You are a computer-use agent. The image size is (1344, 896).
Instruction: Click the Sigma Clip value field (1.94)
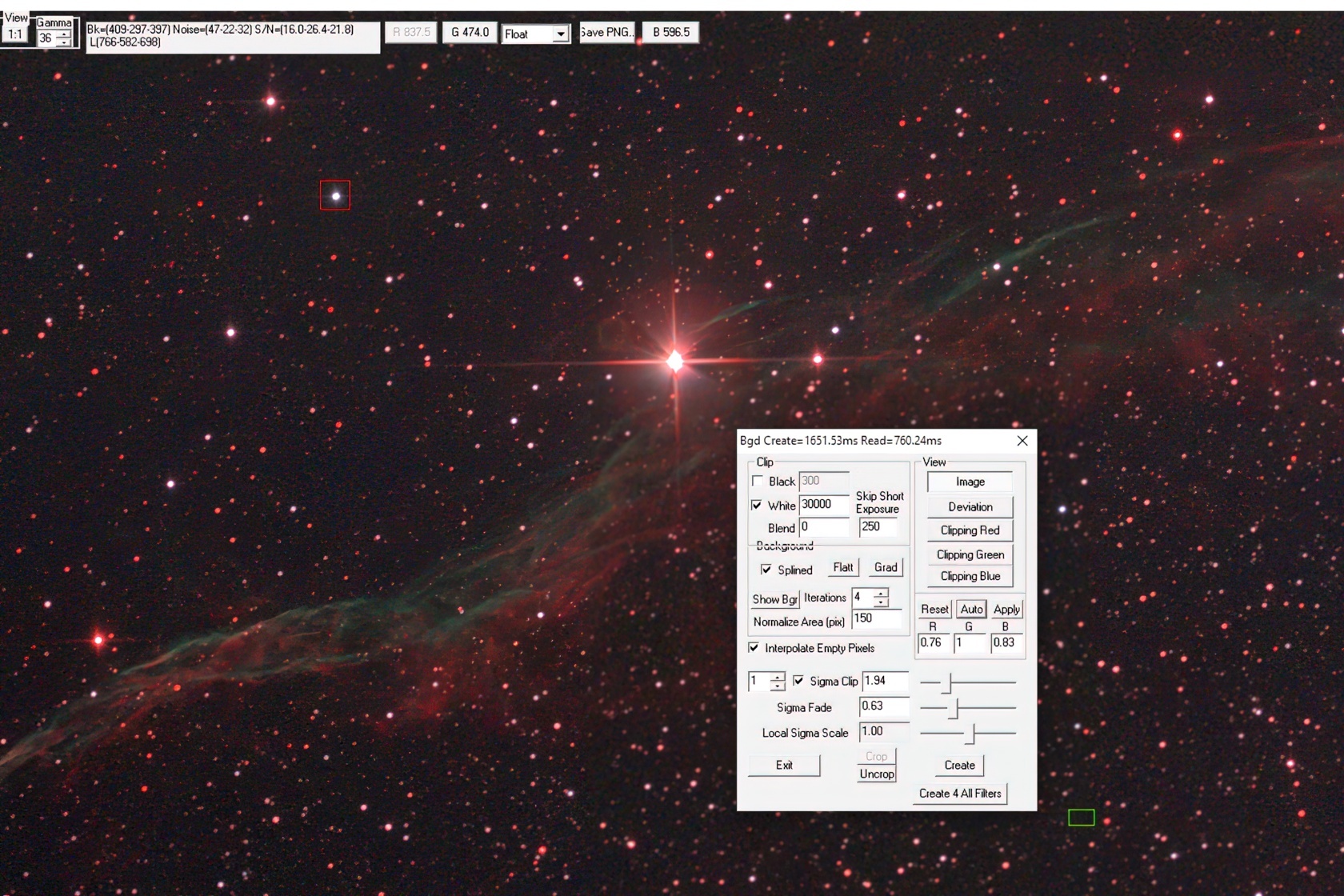click(886, 681)
